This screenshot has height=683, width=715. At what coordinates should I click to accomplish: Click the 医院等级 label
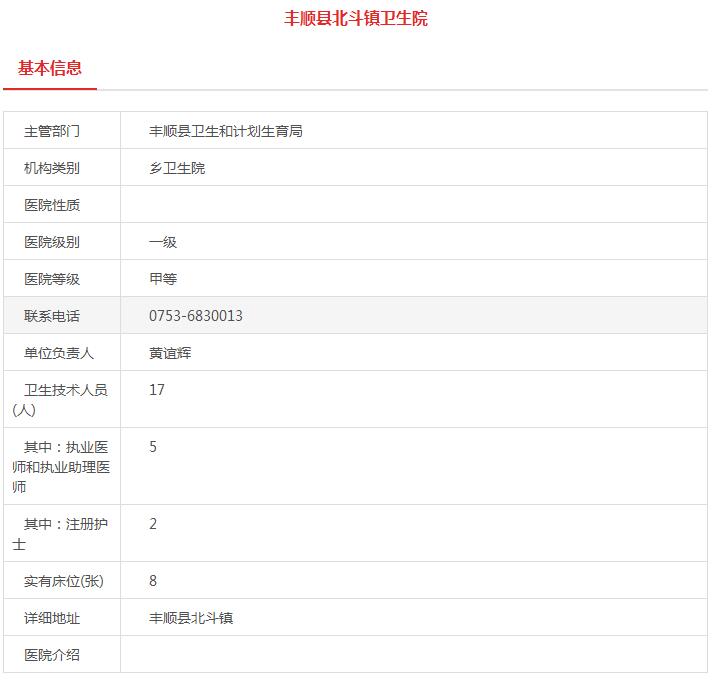pos(52,279)
